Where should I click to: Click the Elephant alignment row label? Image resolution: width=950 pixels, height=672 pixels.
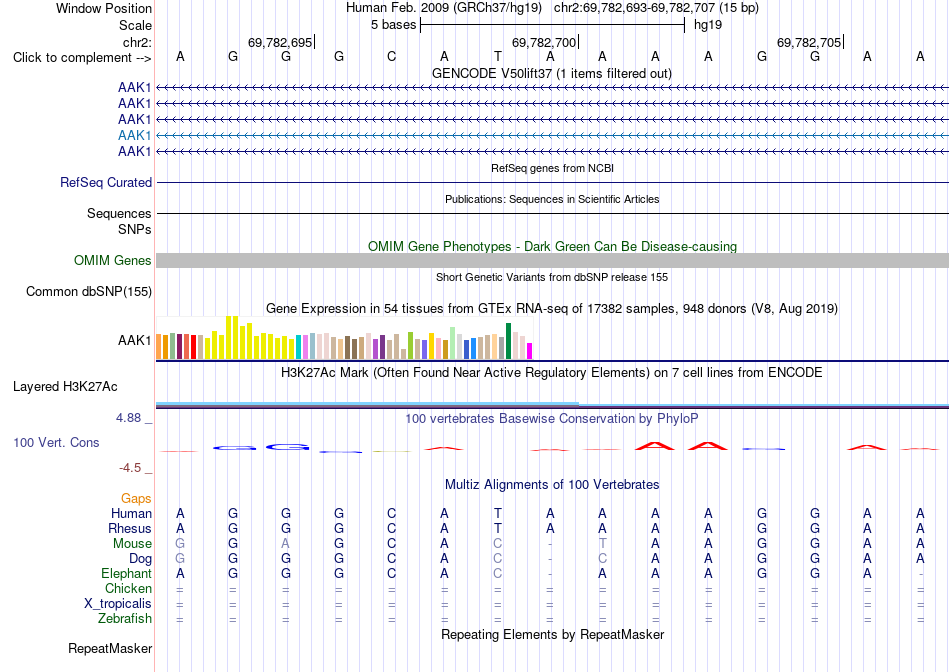[127, 573]
